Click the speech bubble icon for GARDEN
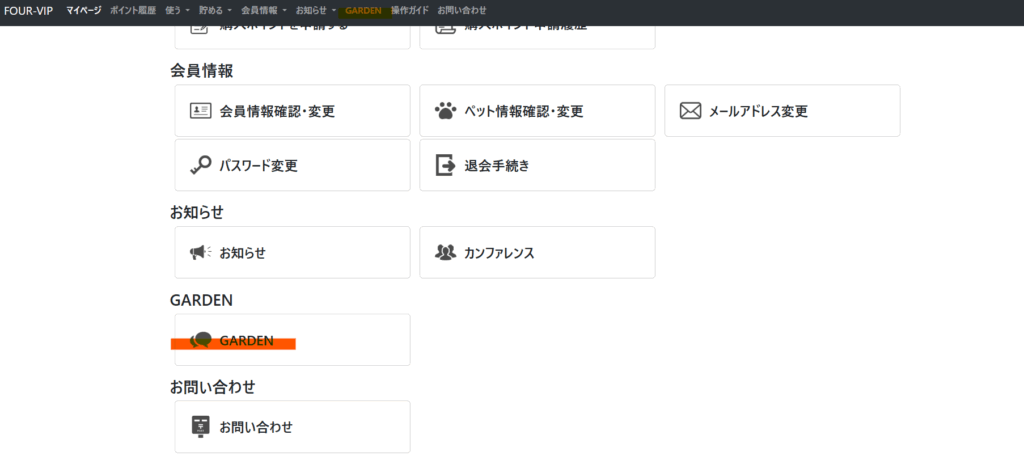Screen dimensions: 1024x456 point(201,340)
